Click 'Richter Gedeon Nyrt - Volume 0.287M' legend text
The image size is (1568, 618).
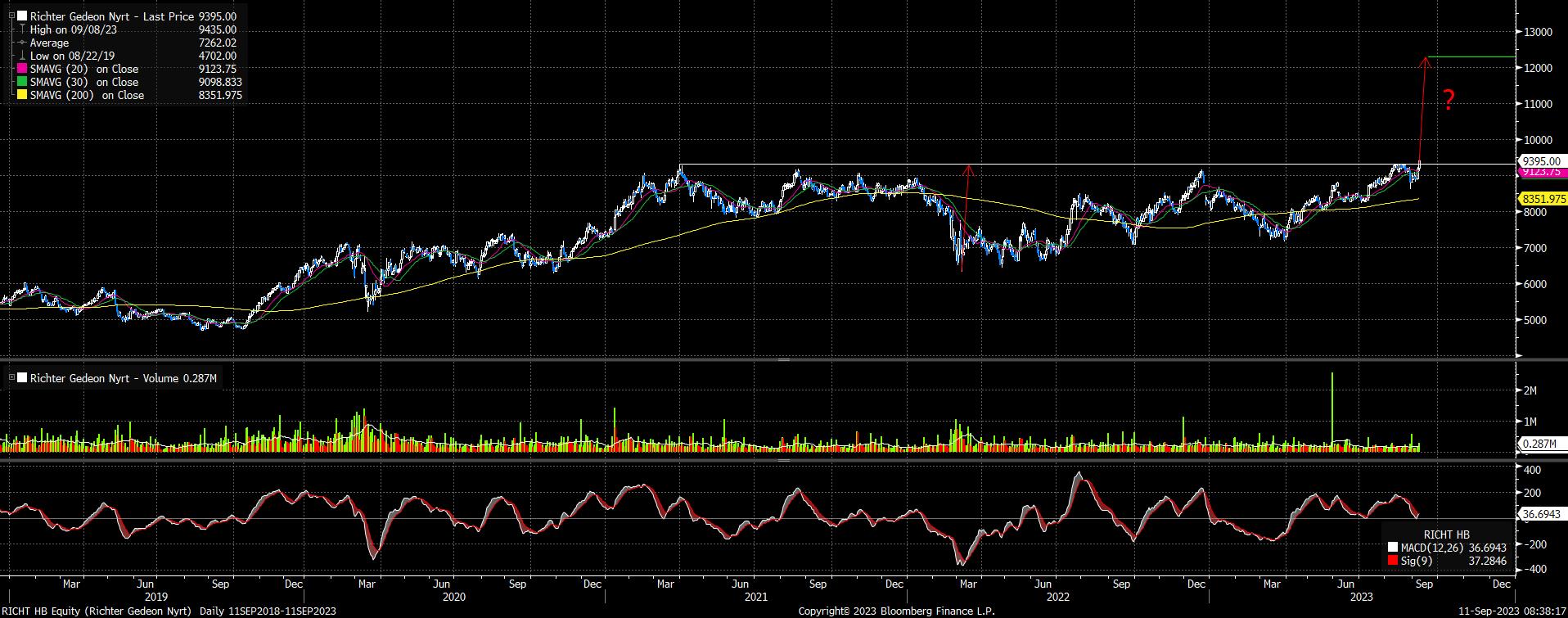[124, 378]
